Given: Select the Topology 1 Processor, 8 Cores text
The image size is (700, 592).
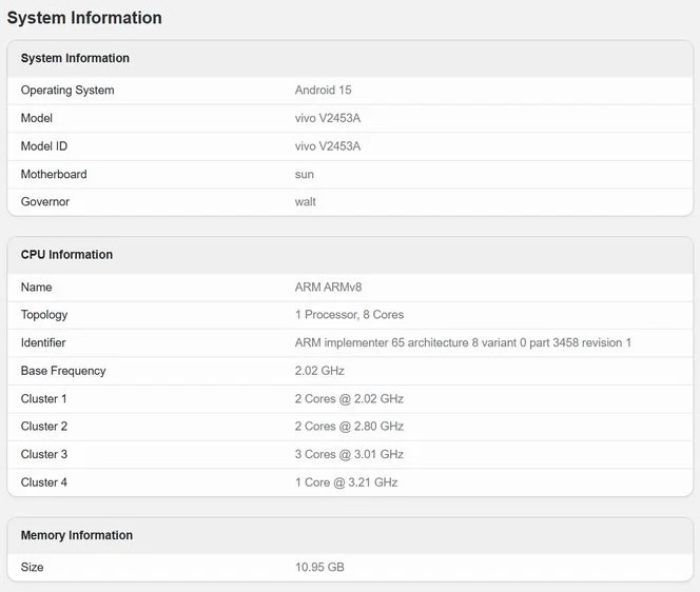Looking at the screenshot, I should (349, 315).
